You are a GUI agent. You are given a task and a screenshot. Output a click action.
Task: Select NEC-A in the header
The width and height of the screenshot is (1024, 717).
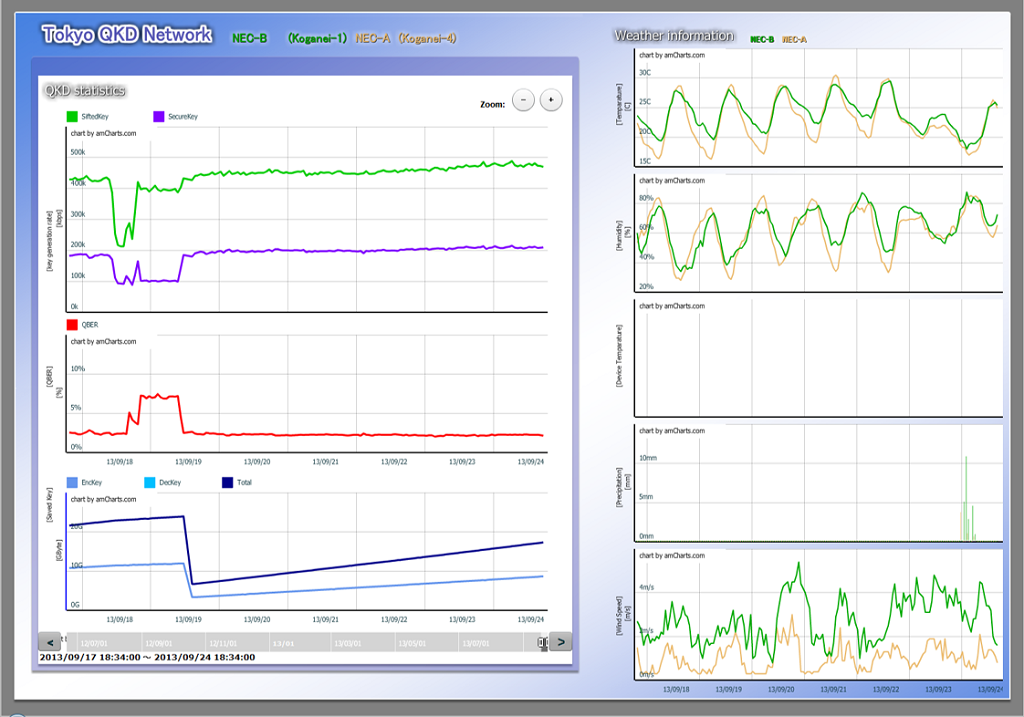click(x=373, y=39)
